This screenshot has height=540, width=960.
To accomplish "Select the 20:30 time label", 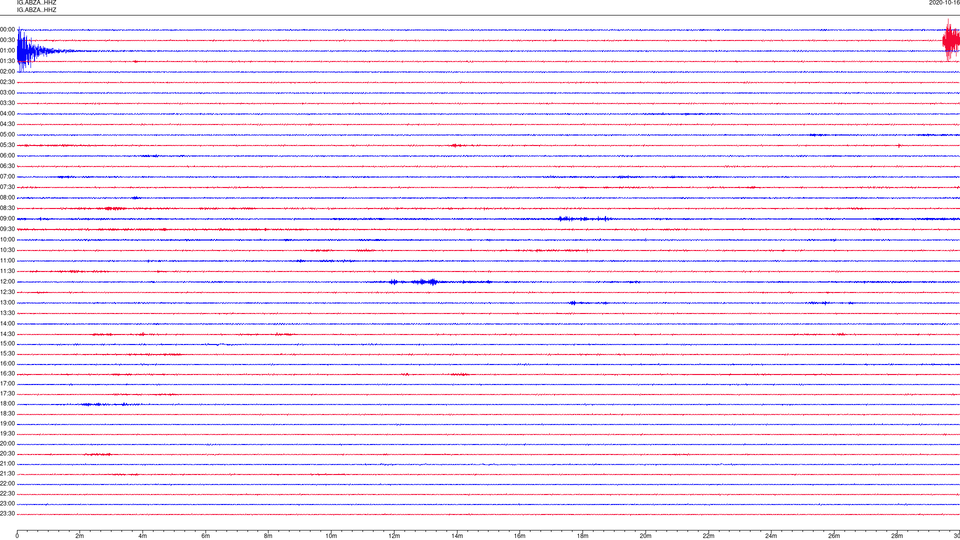I will tap(7, 454).
